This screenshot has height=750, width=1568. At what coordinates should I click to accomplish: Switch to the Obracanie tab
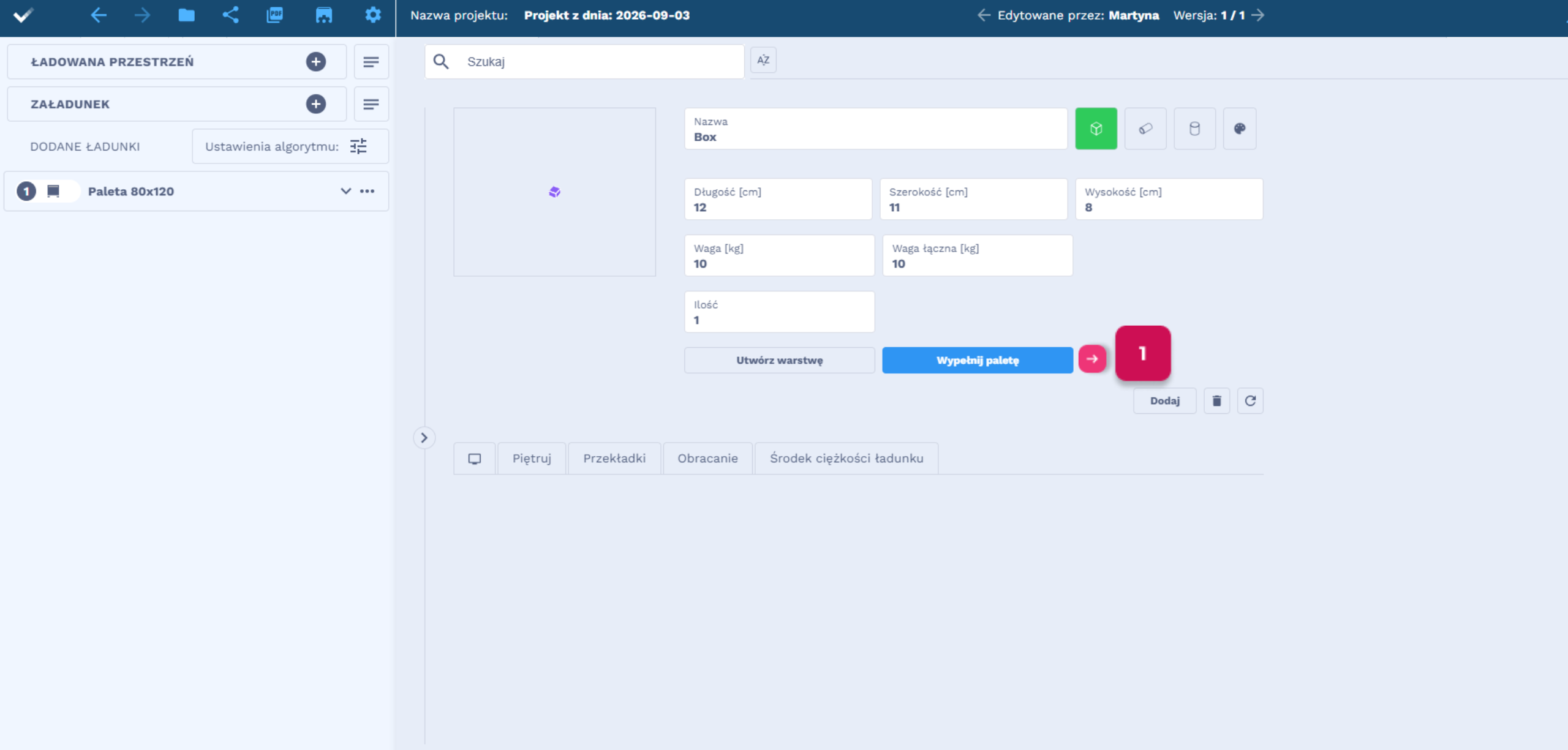point(707,459)
